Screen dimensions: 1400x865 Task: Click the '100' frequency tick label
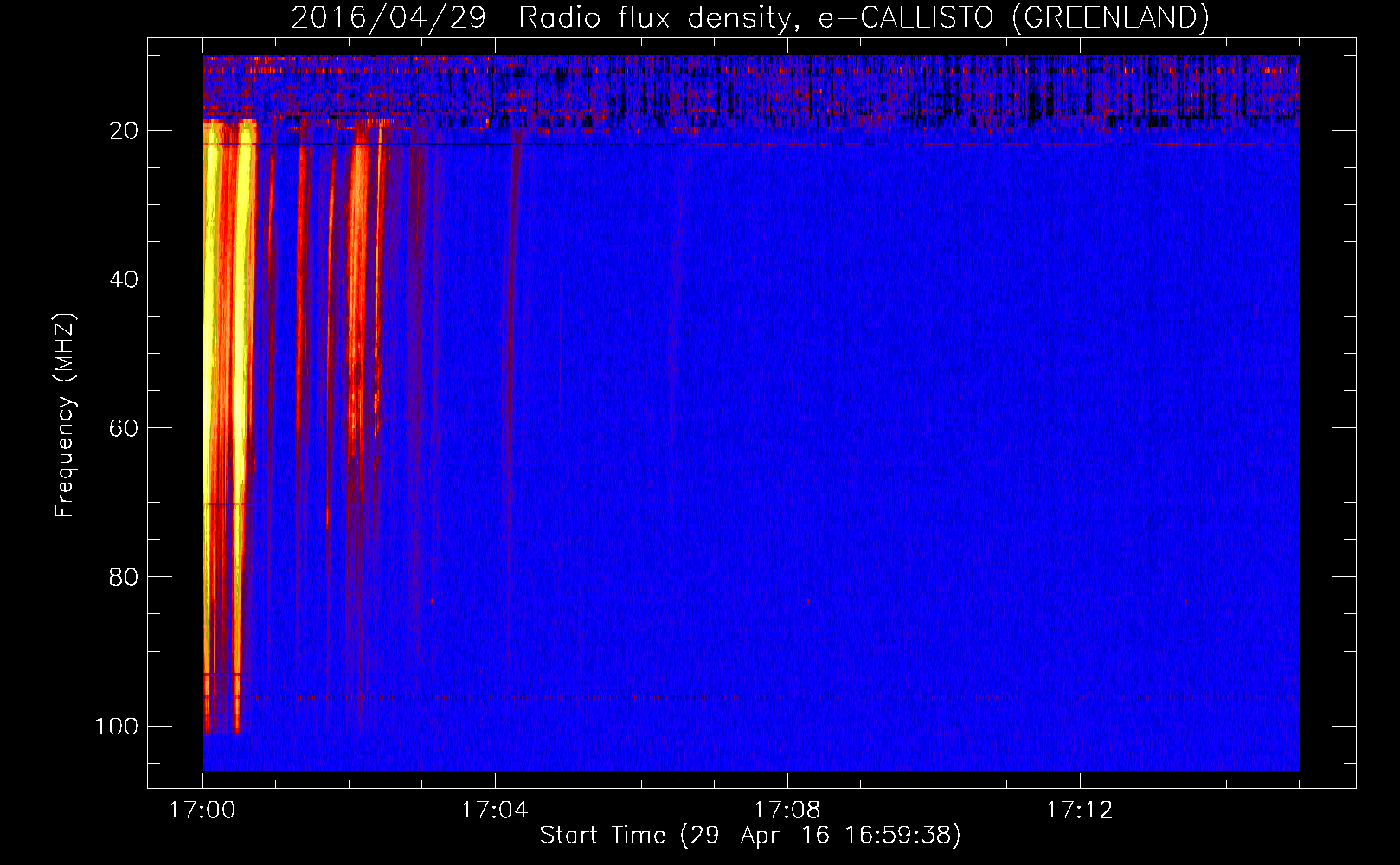(x=117, y=726)
